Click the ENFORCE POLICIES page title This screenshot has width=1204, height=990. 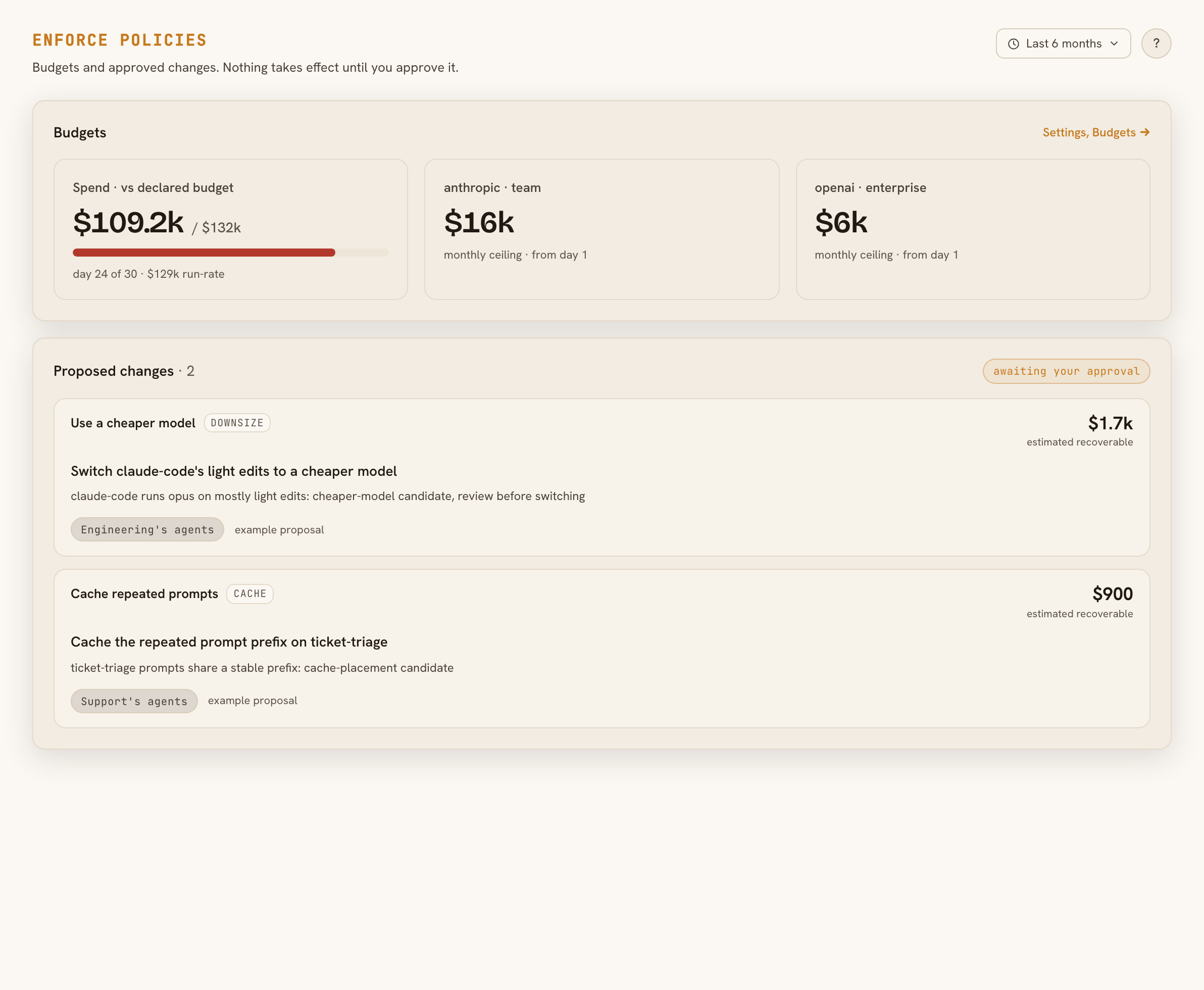(119, 40)
